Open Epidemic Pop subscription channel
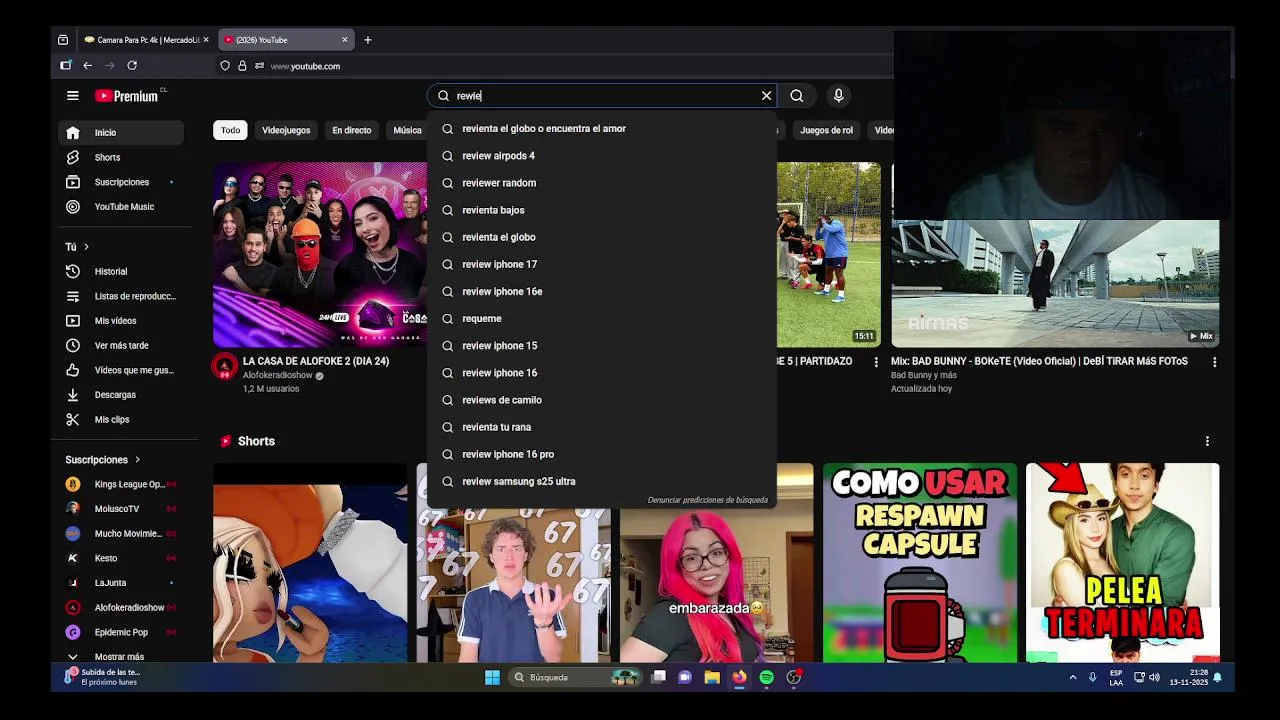The image size is (1280, 720). click(x=121, y=632)
